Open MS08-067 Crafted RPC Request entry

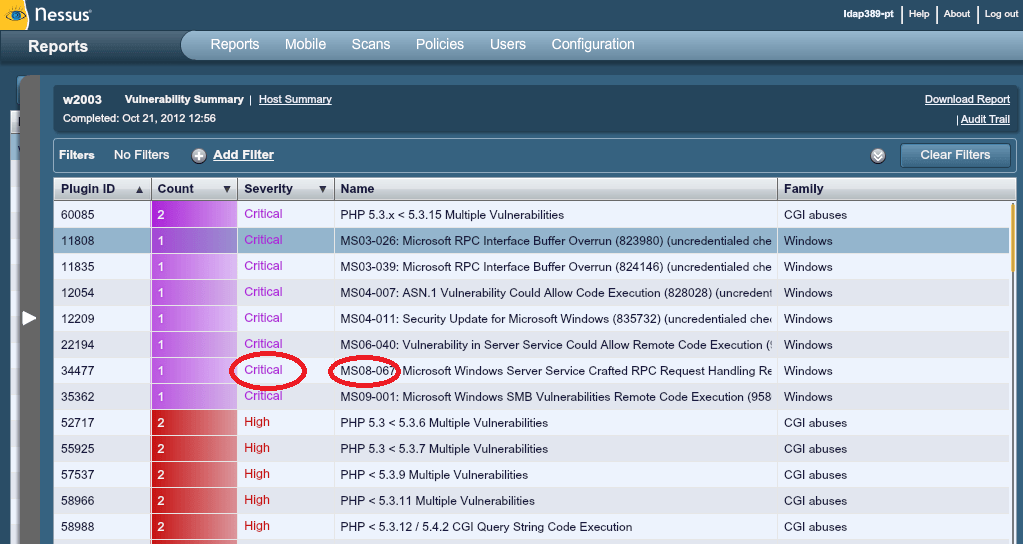coord(556,370)
